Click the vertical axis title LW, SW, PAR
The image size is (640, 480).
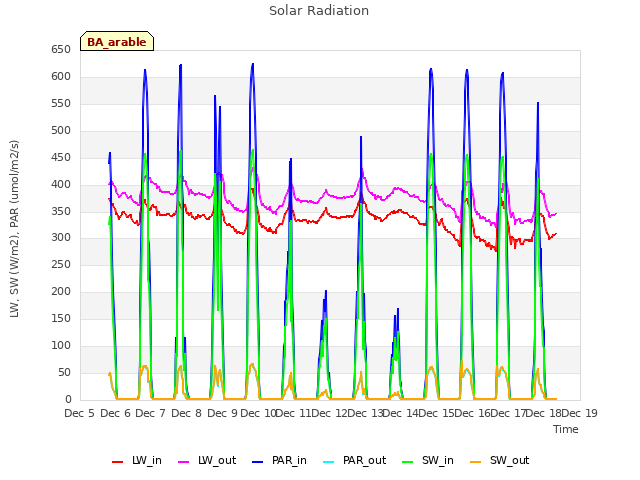(14, 229)
